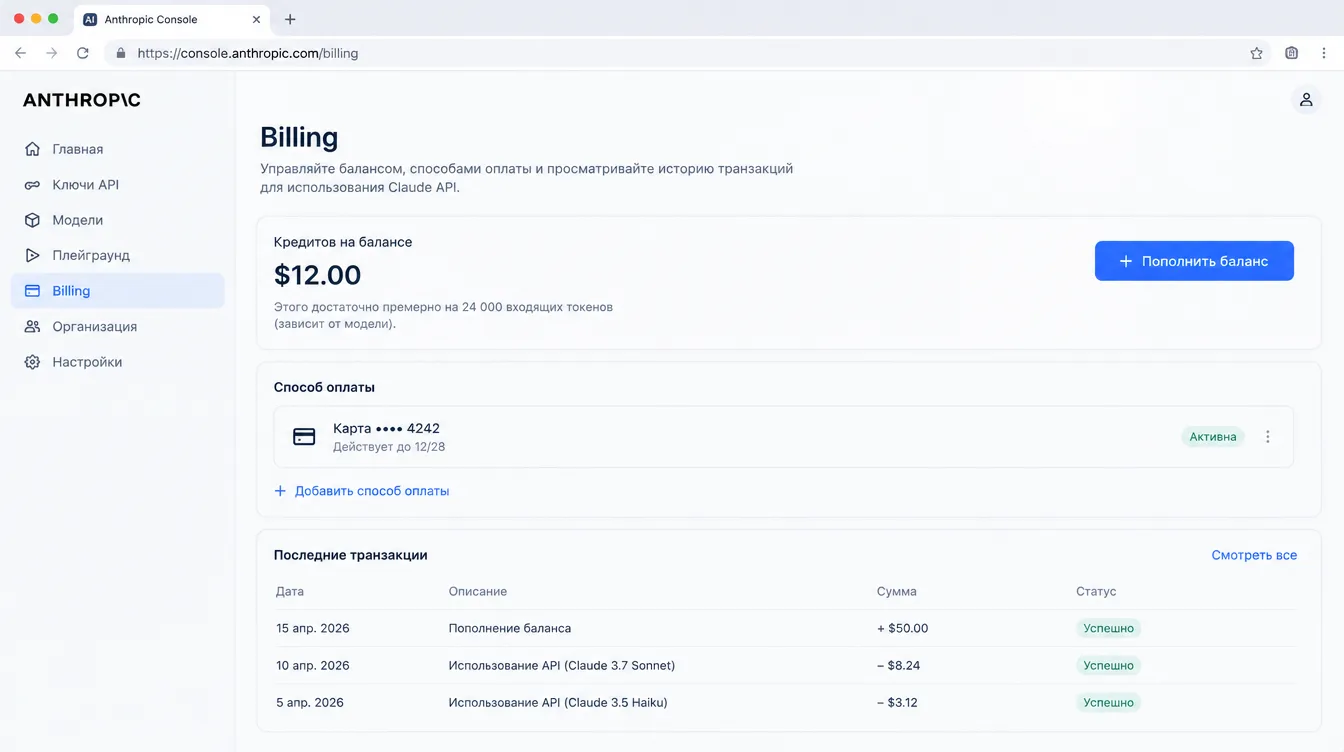Click the Дата column header
Image resolution: width=1344 pixels, height=752 pixels.
(x=290, y=592)
